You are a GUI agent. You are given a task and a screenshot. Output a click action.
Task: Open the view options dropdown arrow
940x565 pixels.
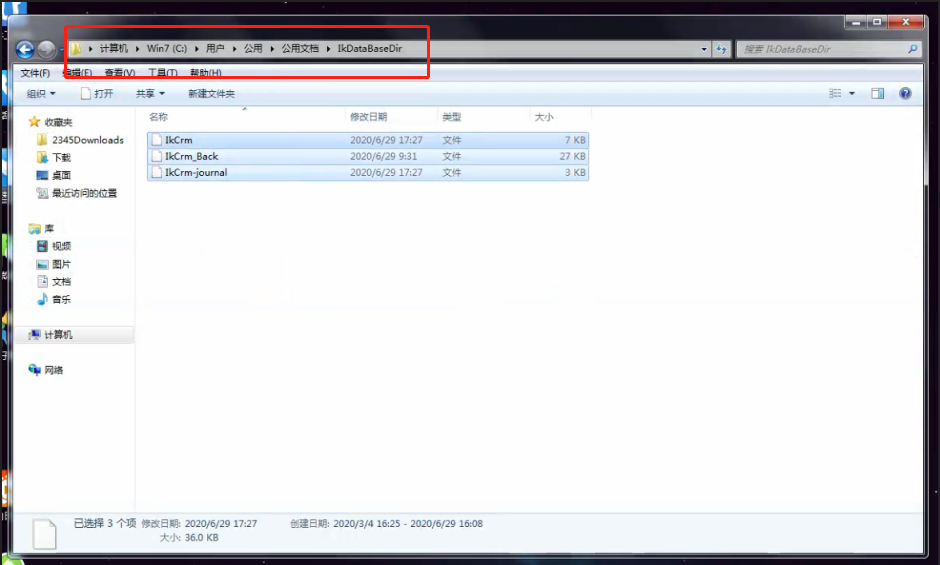tap(852, 93)
